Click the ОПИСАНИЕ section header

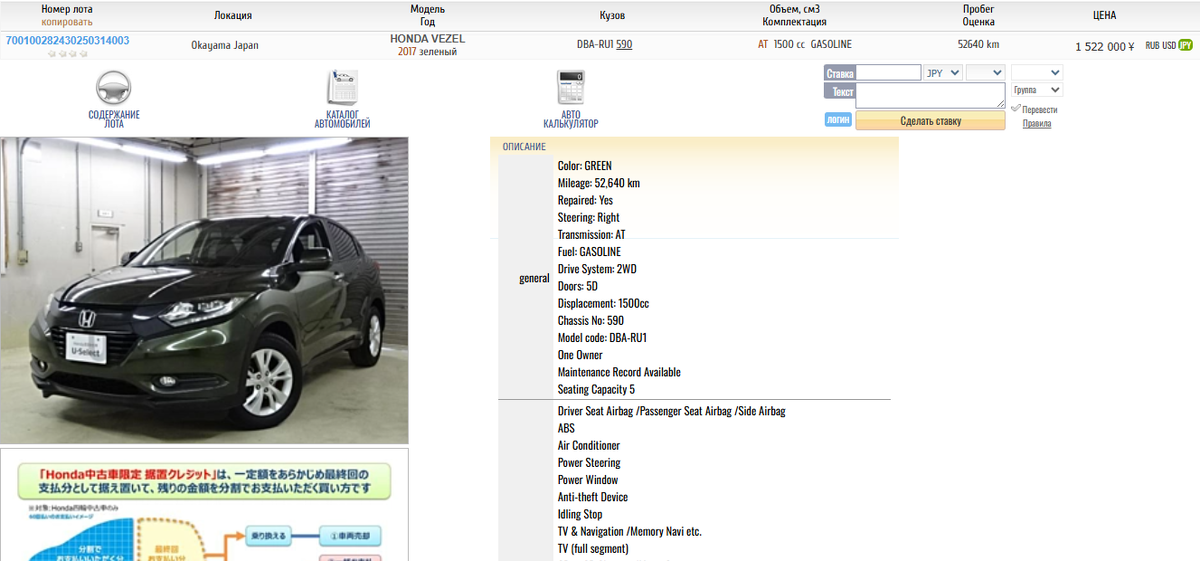tap(524, 146)
